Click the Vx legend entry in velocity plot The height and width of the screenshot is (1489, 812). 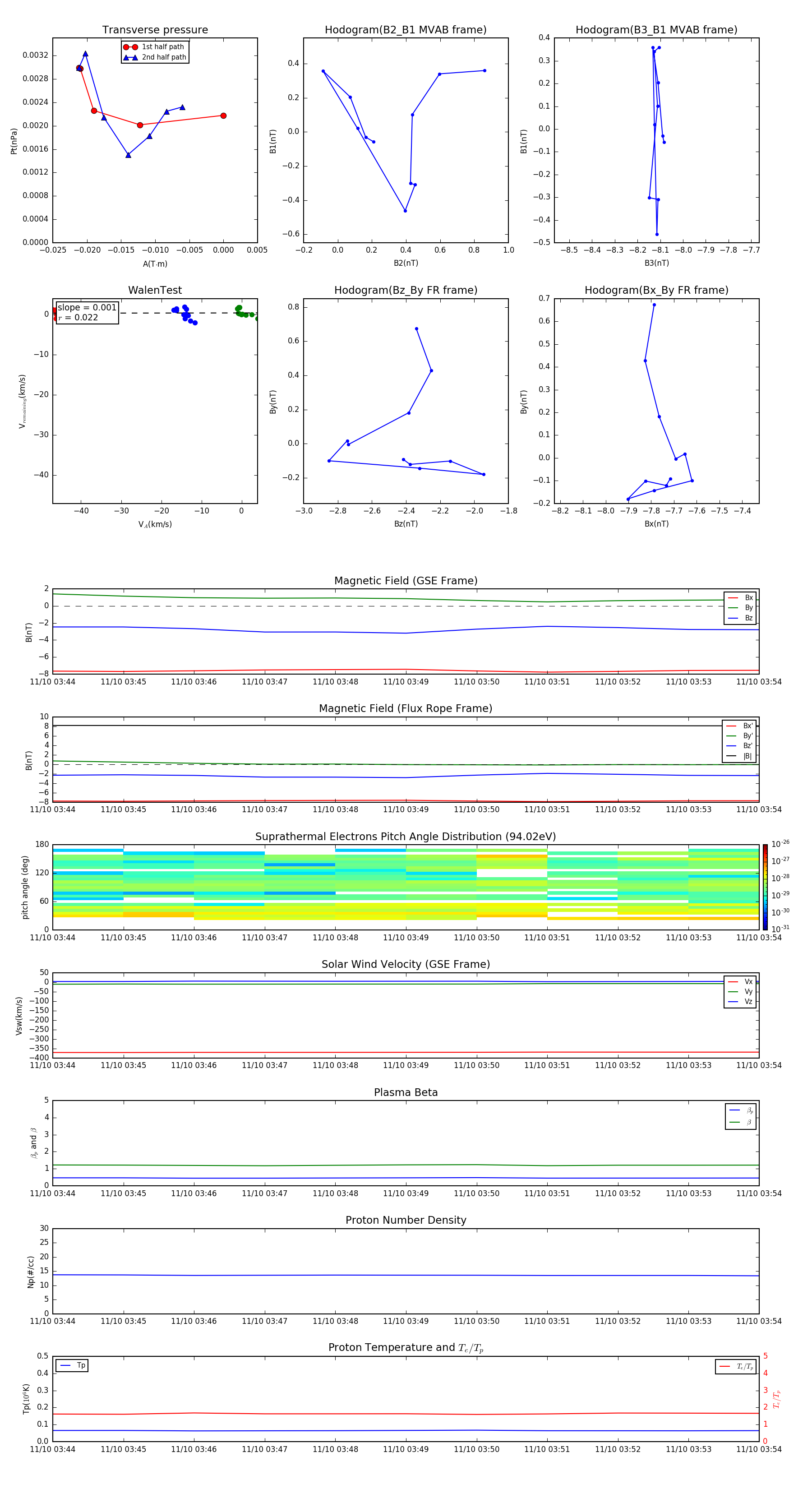740,981
